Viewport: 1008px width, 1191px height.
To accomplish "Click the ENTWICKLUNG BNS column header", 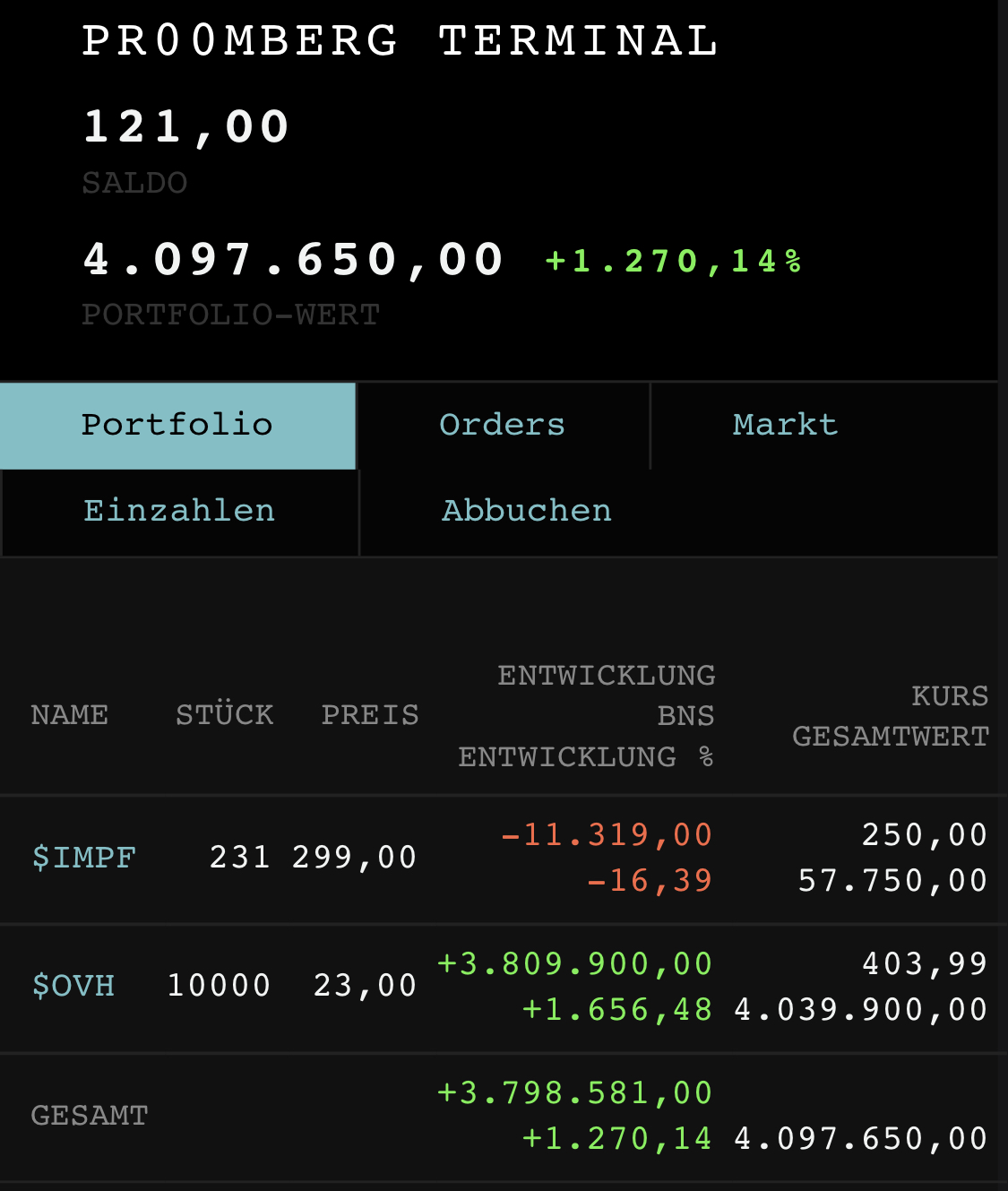I will point(606,695).
